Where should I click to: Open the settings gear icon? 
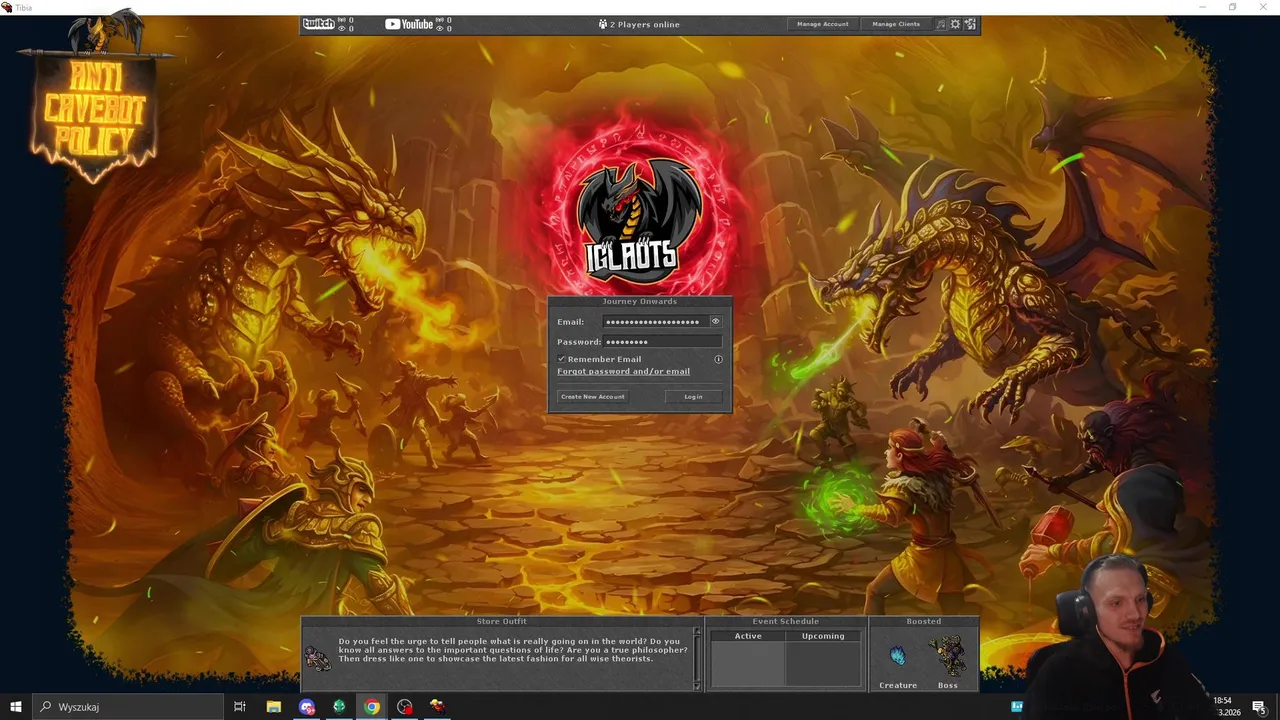pyautogui.click(x=955, y=24)
